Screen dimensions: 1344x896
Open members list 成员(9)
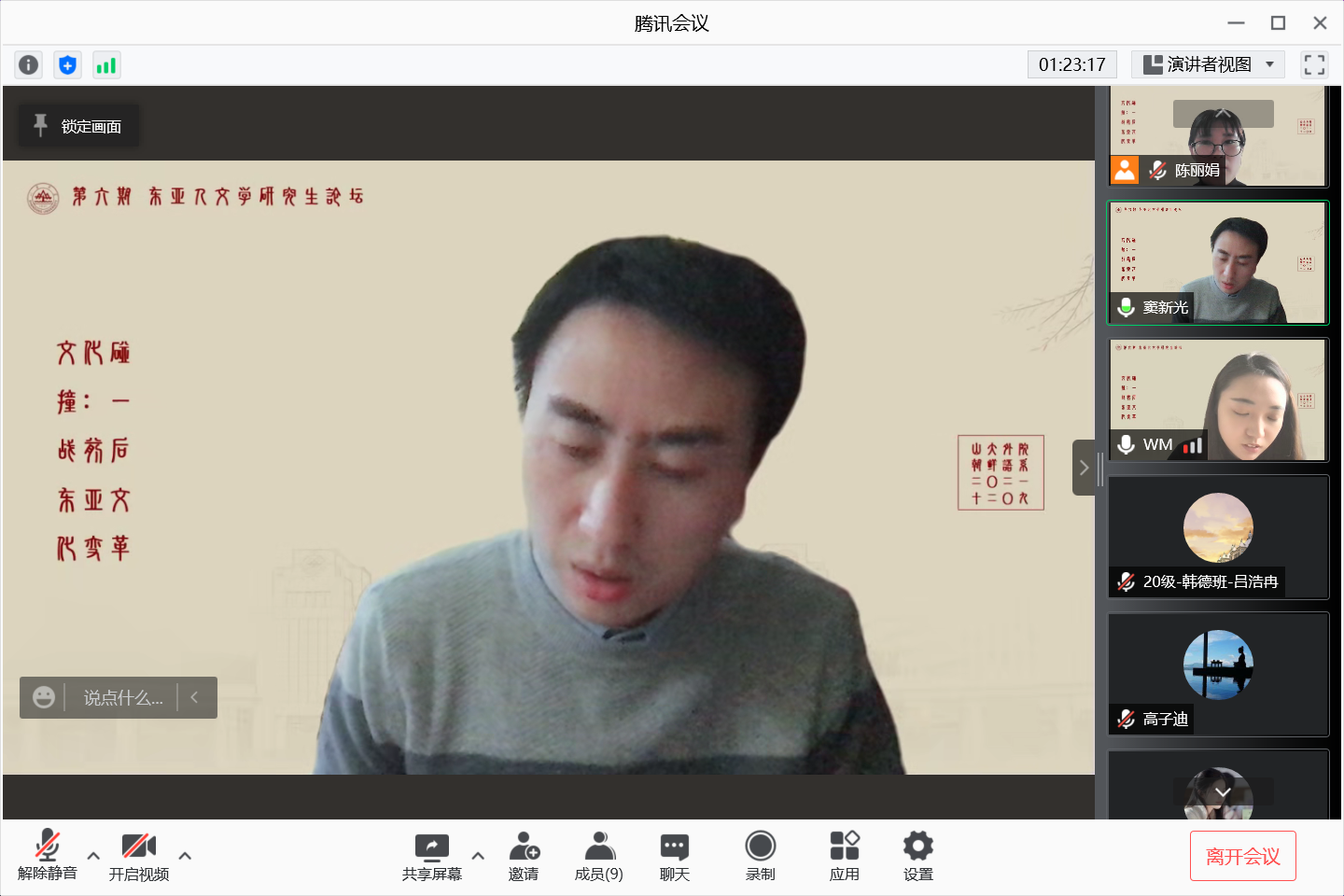(x=599, y=856)
